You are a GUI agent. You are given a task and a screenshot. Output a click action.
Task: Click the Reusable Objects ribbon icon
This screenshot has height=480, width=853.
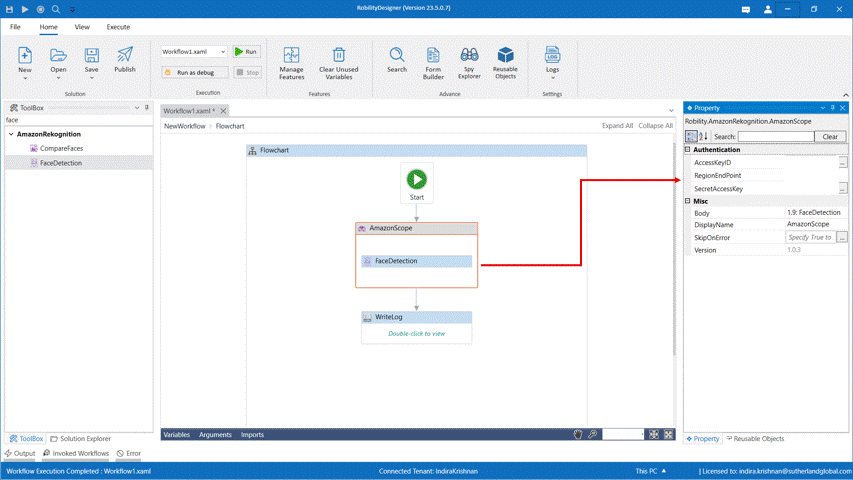click(x=505, y=61)
